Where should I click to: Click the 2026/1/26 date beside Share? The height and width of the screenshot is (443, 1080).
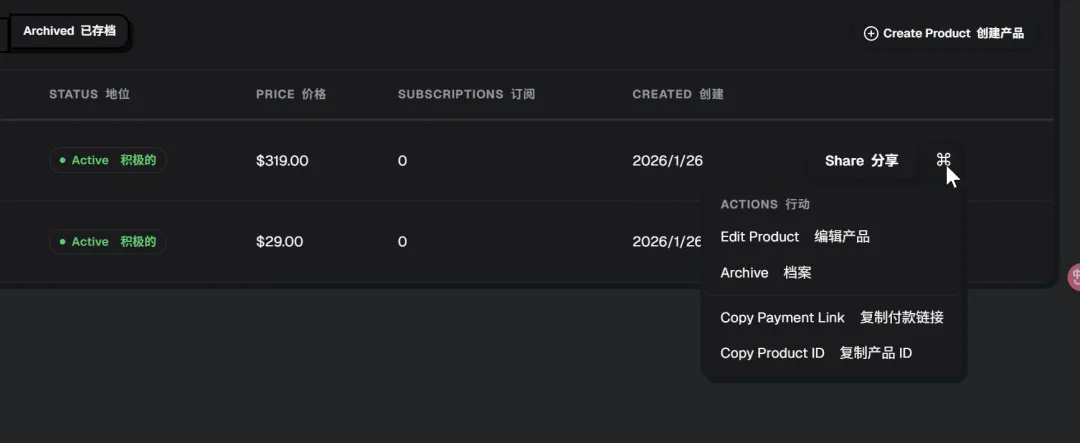667,160
